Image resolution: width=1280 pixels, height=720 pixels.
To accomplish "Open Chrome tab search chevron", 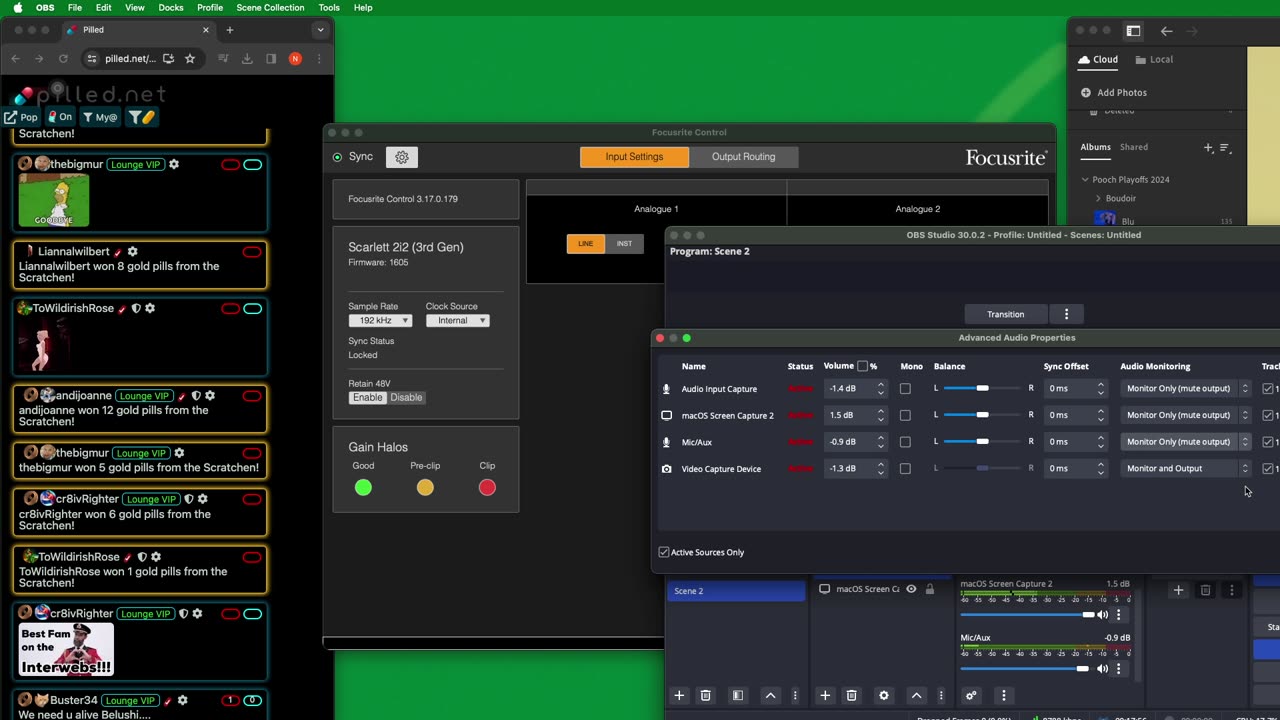I will click(x=320, y=30).
